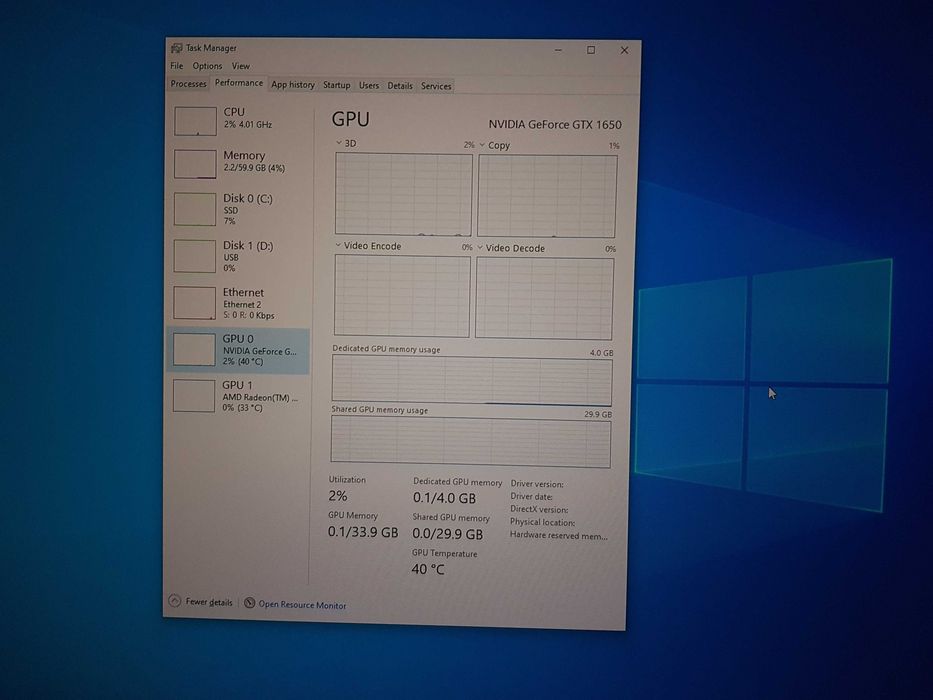Click the Video Decode graph
Image resolution: width=933 pixels, height=700 pixels.
pos(544,298)
